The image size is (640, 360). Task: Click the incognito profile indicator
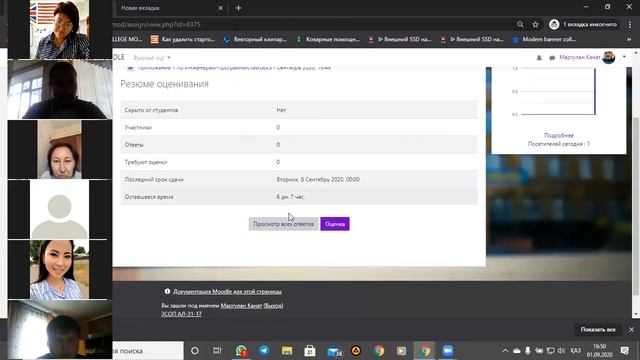coord(583,24)
